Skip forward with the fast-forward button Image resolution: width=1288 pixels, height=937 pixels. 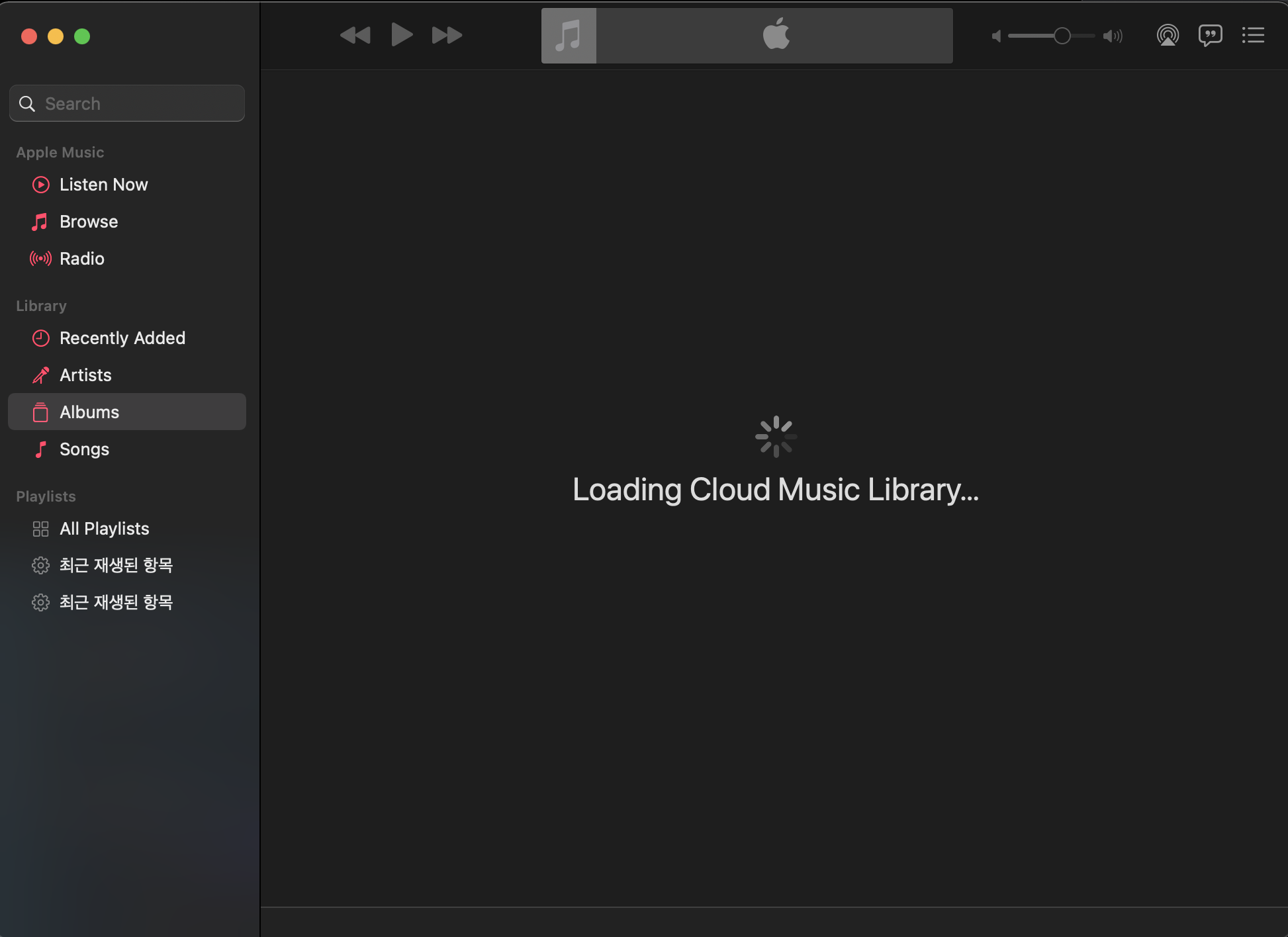pos(447,35)
